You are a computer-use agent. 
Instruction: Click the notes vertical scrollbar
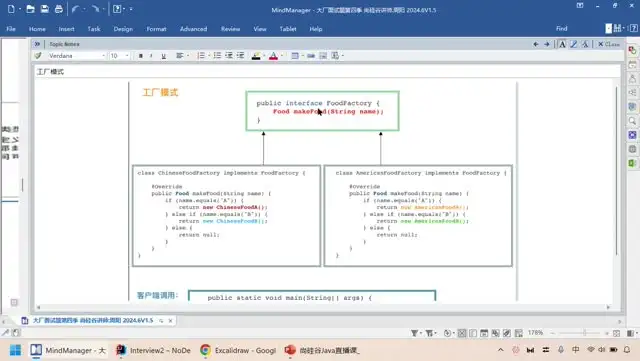(x=616, y=172)
